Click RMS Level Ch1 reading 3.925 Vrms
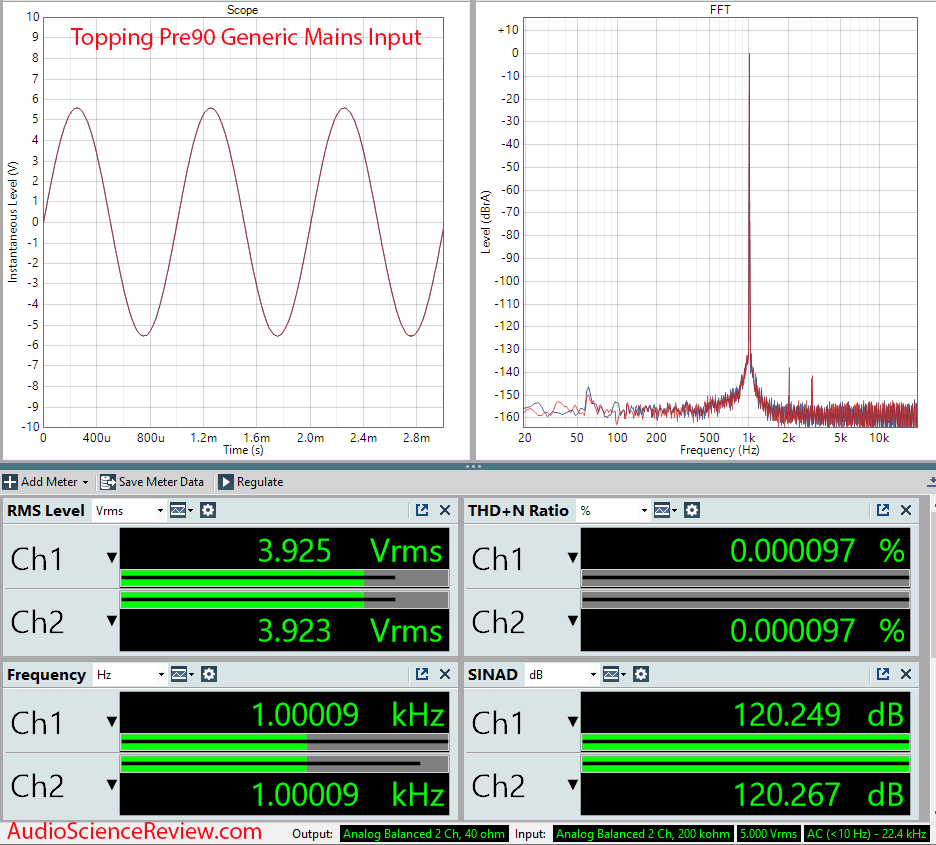Image resolution: width=936 pixels, height=845 pixels. point(350,550)
